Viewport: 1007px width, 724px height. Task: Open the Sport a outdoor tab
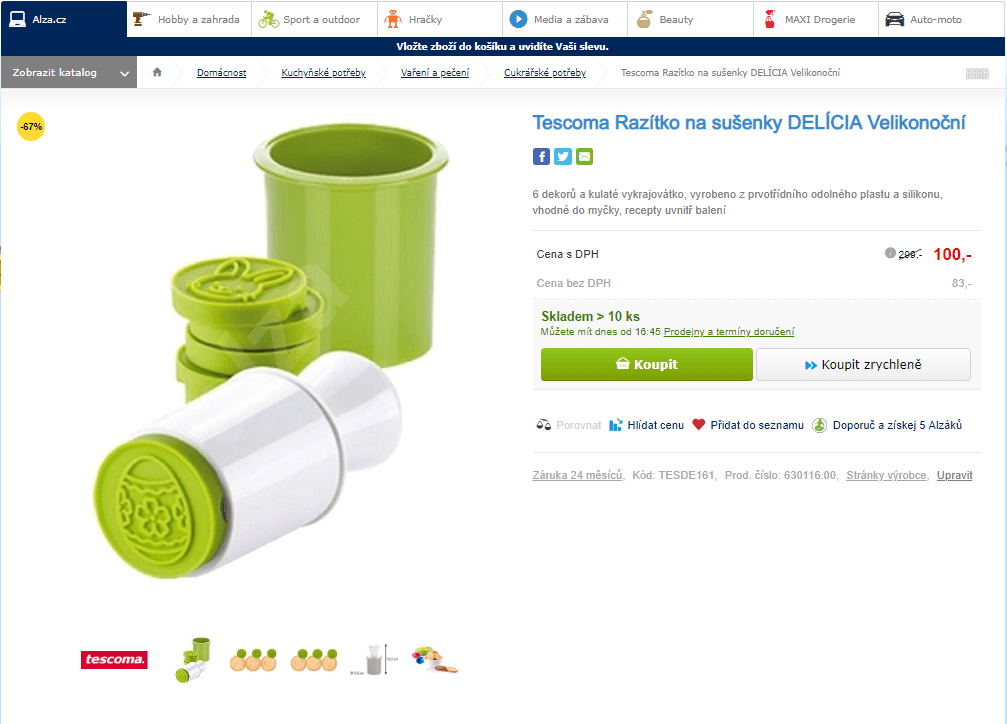310,19
